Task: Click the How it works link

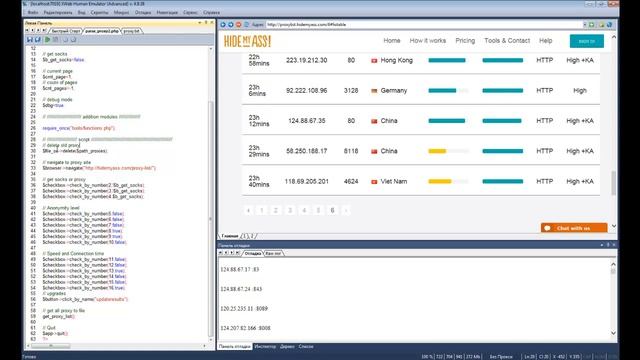Action: click(x=428, y=41)
